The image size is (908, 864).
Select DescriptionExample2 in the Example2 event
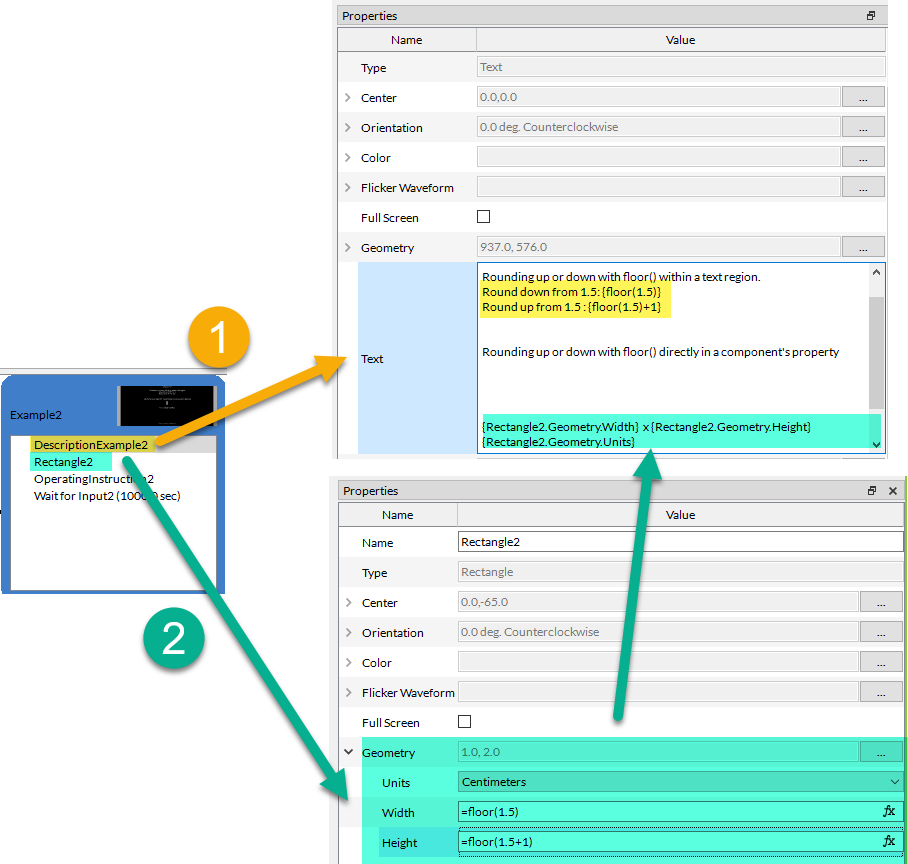pyautogui.click(x=90, y=445)
